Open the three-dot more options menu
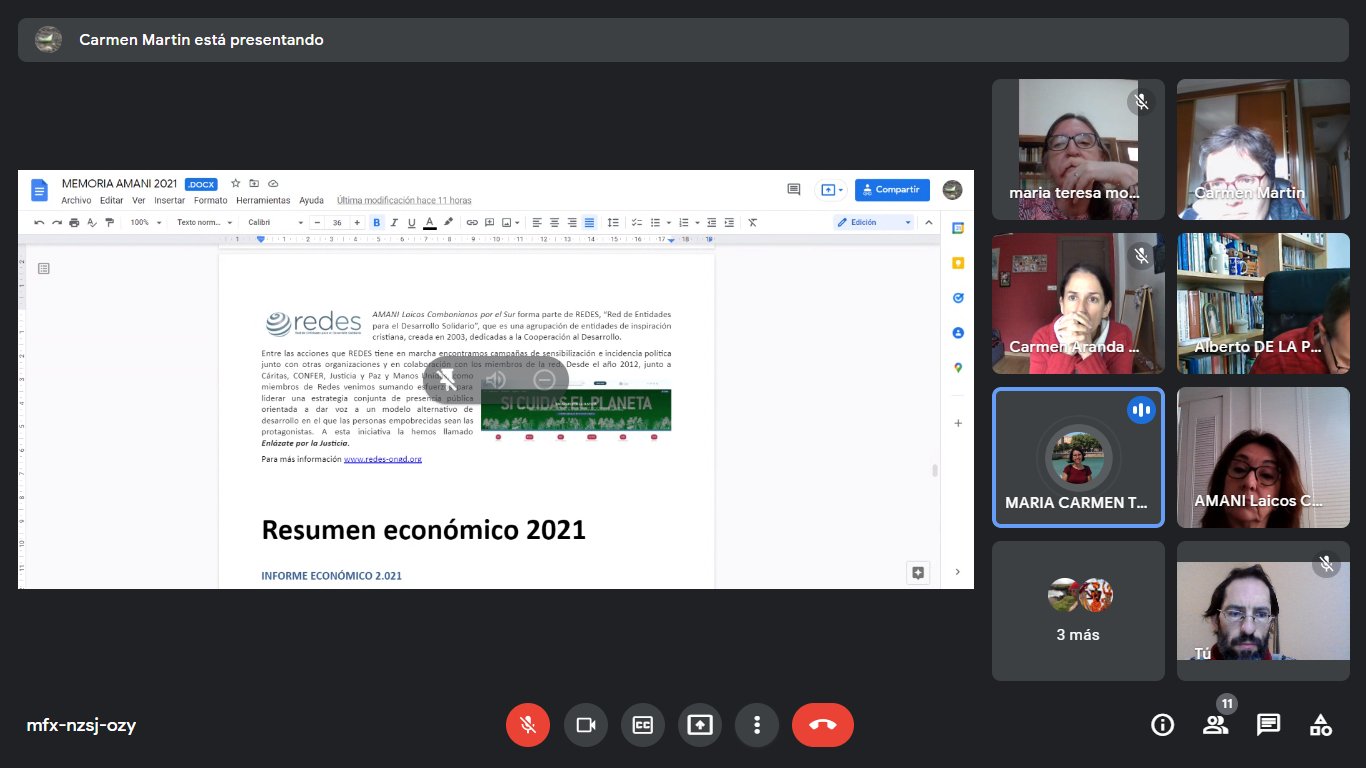 pos(757,725)
